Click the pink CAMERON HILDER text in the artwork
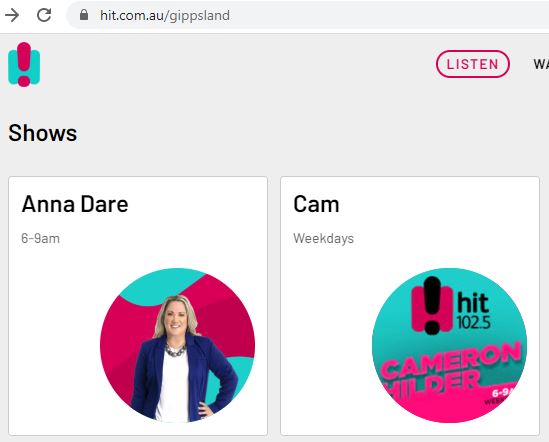The width and height of the screenshot is (549, 442). 450,371
